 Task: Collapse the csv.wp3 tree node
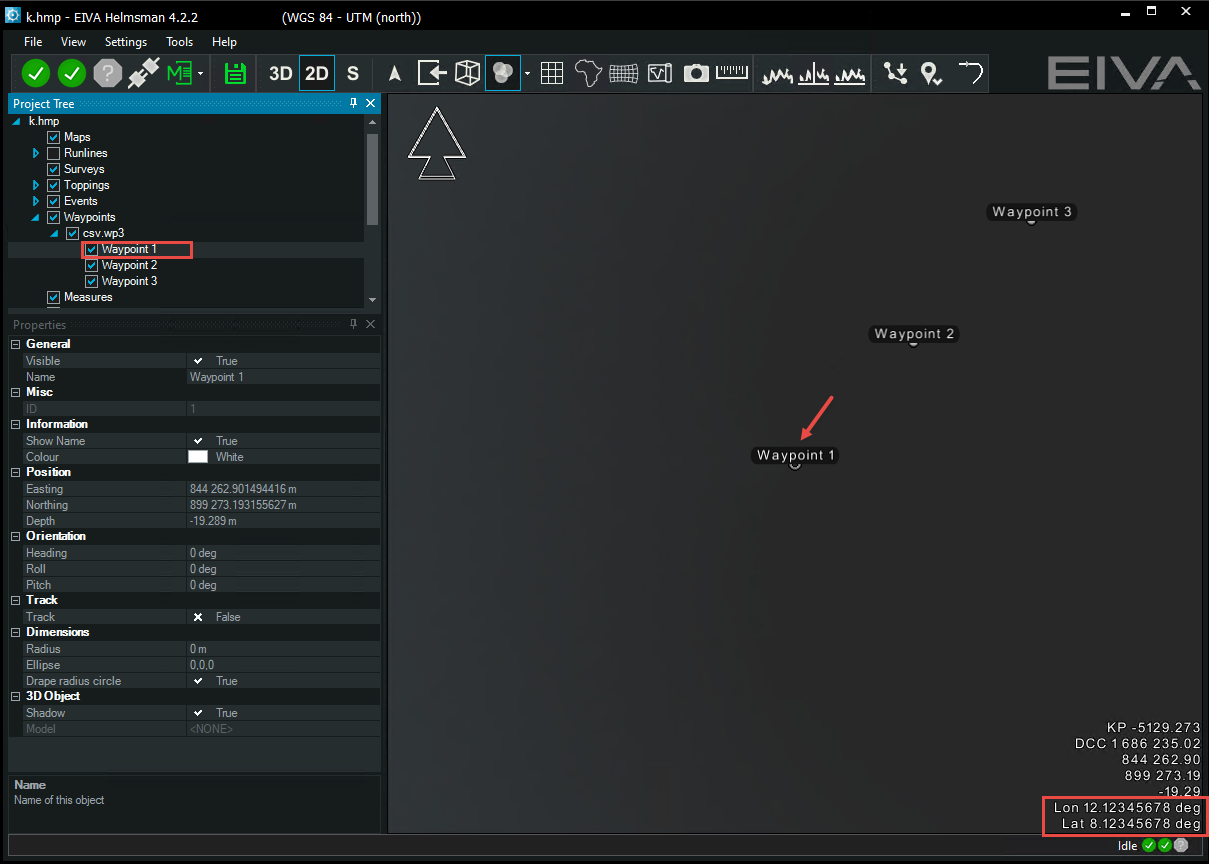pos(55,233)
